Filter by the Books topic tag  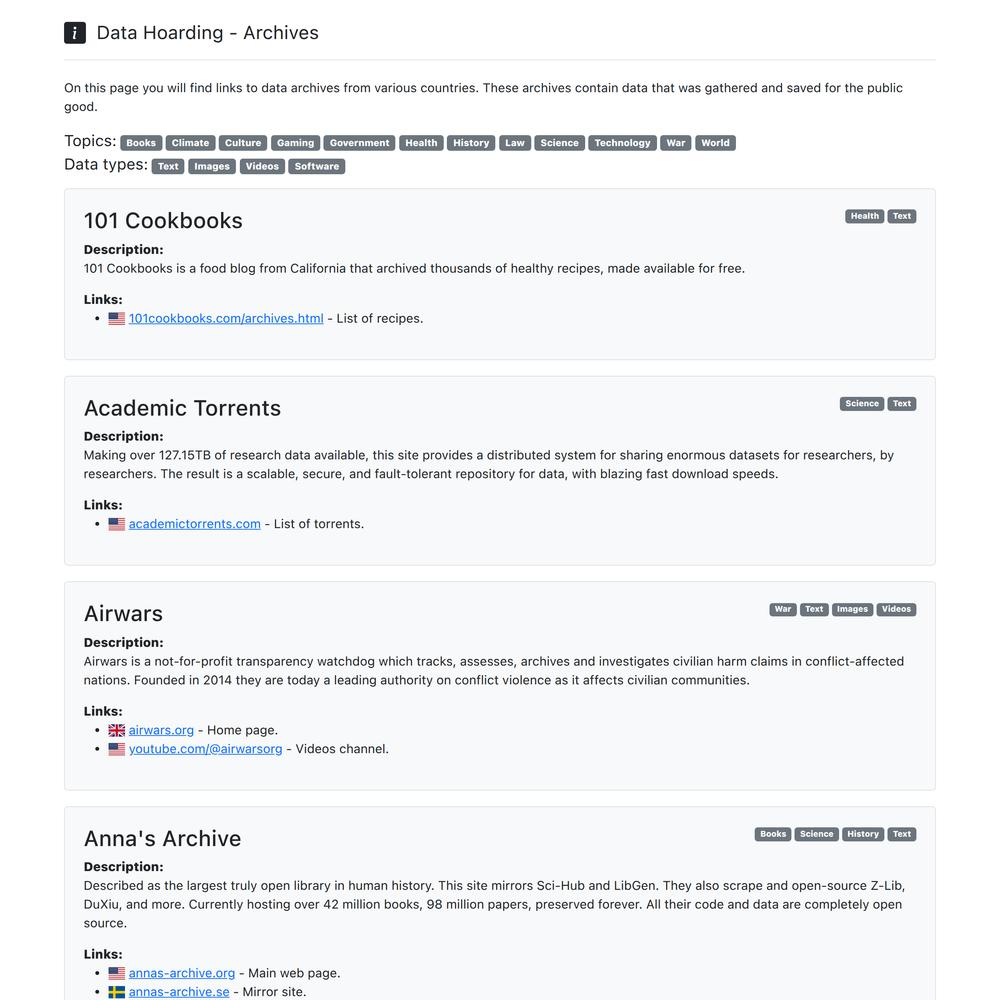point(141,143)
